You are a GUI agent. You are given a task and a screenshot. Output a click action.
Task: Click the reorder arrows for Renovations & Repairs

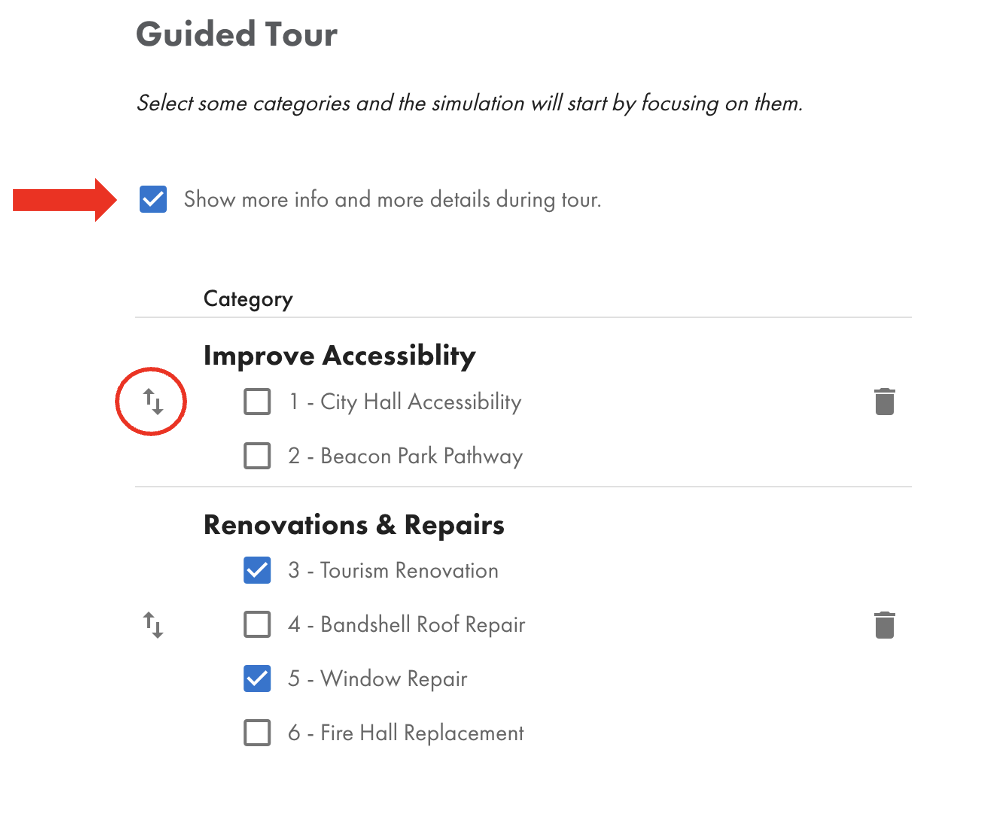[153, 625]
